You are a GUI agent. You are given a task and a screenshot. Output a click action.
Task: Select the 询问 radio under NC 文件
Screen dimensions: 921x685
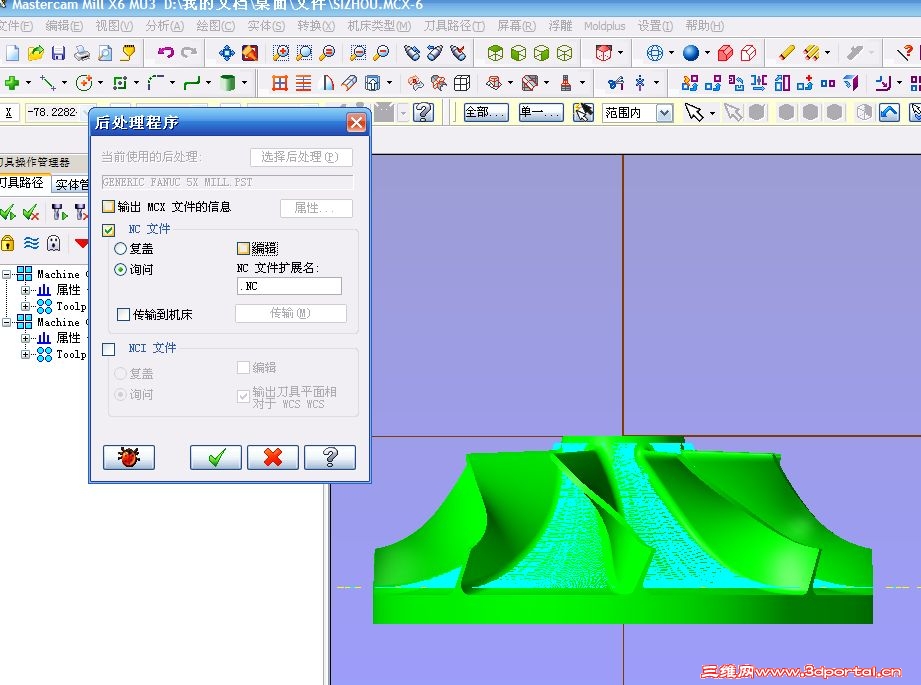click(120, 270)
